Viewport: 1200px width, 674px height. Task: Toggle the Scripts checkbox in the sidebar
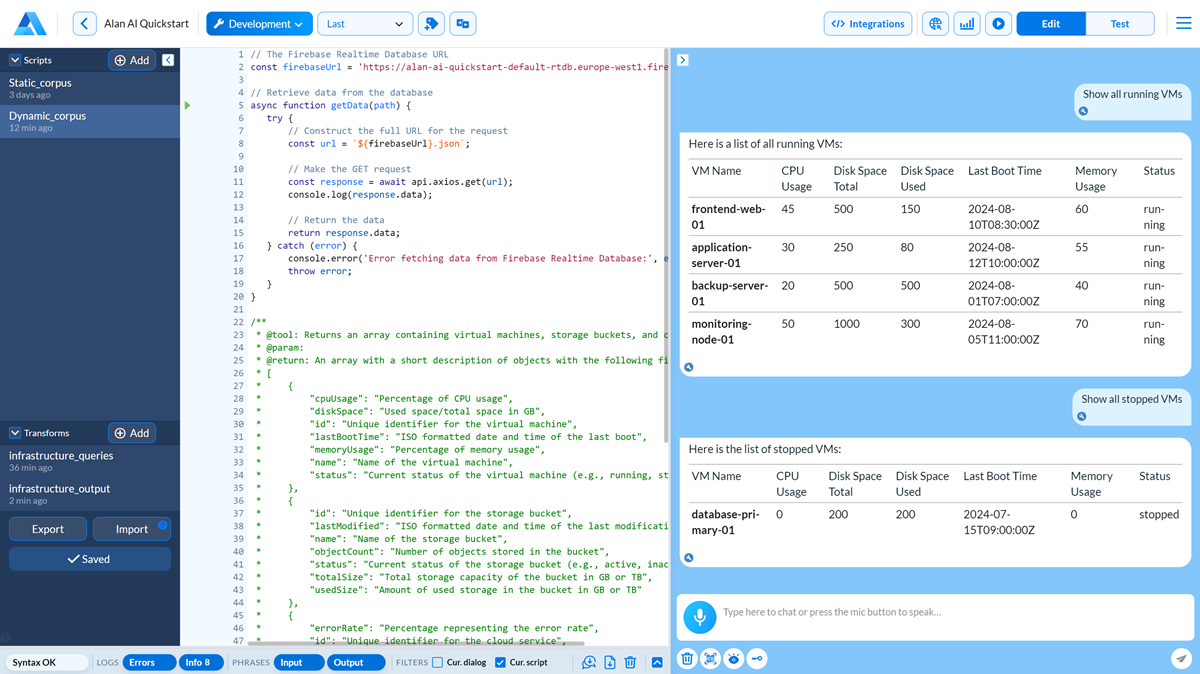[14, 60]
